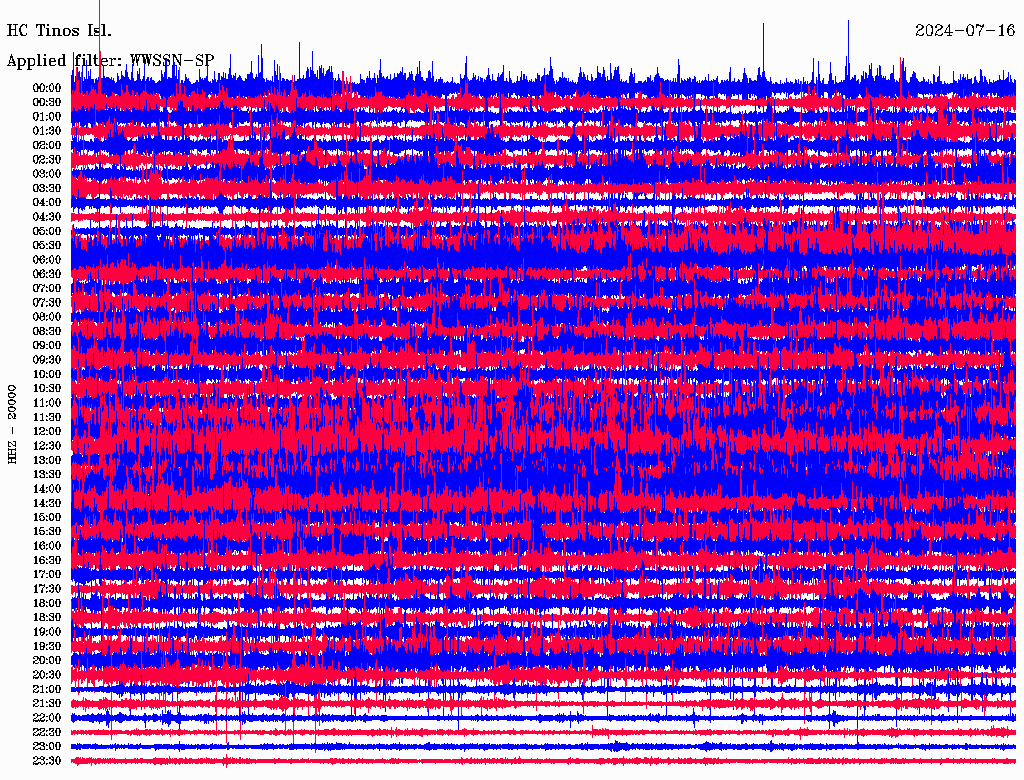Select the 17:30 time label
The width and height of the screenshot is (1024, 780).
tap(47, 589)
